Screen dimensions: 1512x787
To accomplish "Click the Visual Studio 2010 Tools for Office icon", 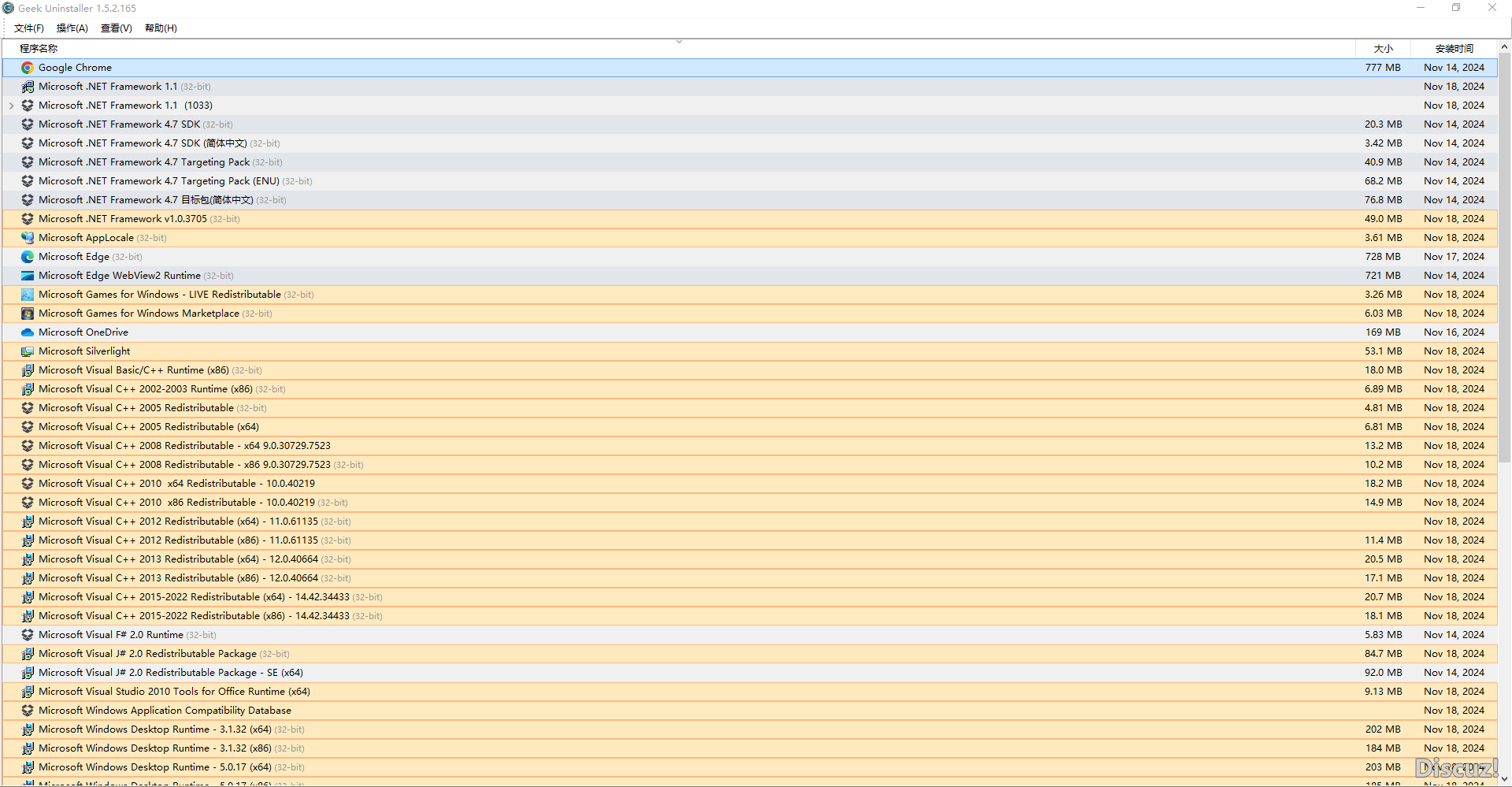I will point(28,691).
